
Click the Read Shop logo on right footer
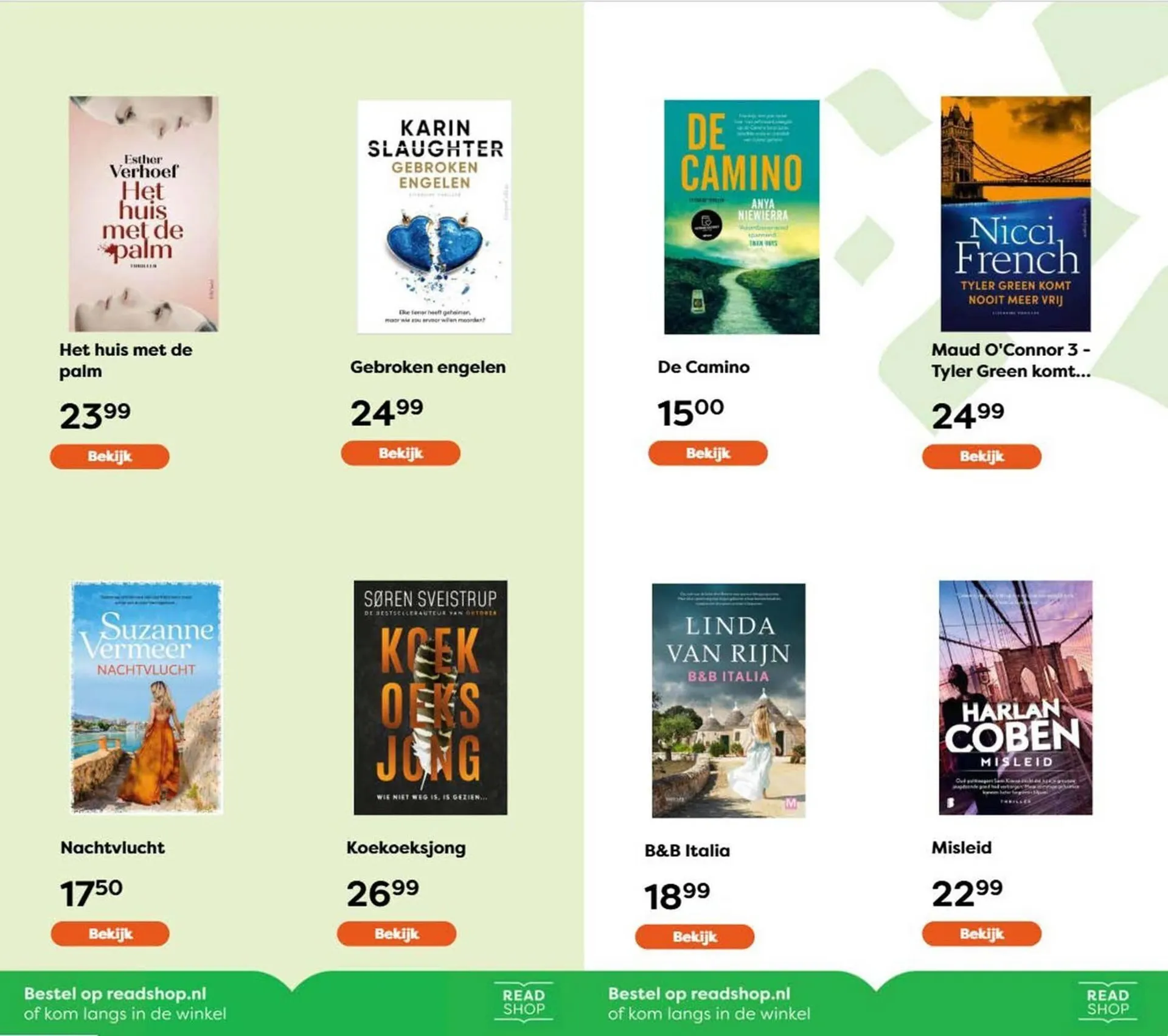tap(1107, 1002)
